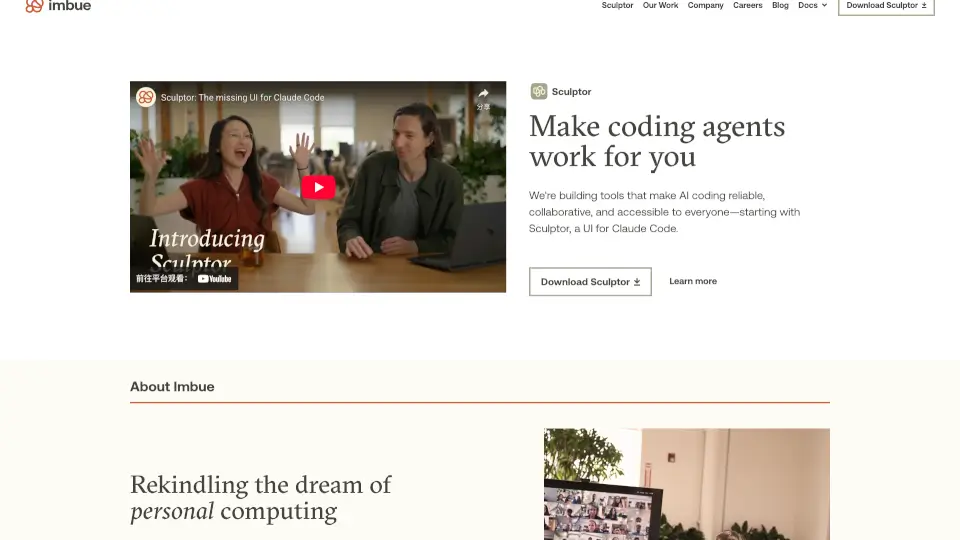Open the Company nav link
The width and height of the screenshot is (960, 540).
pyautogui.click(x=705, y=6)
